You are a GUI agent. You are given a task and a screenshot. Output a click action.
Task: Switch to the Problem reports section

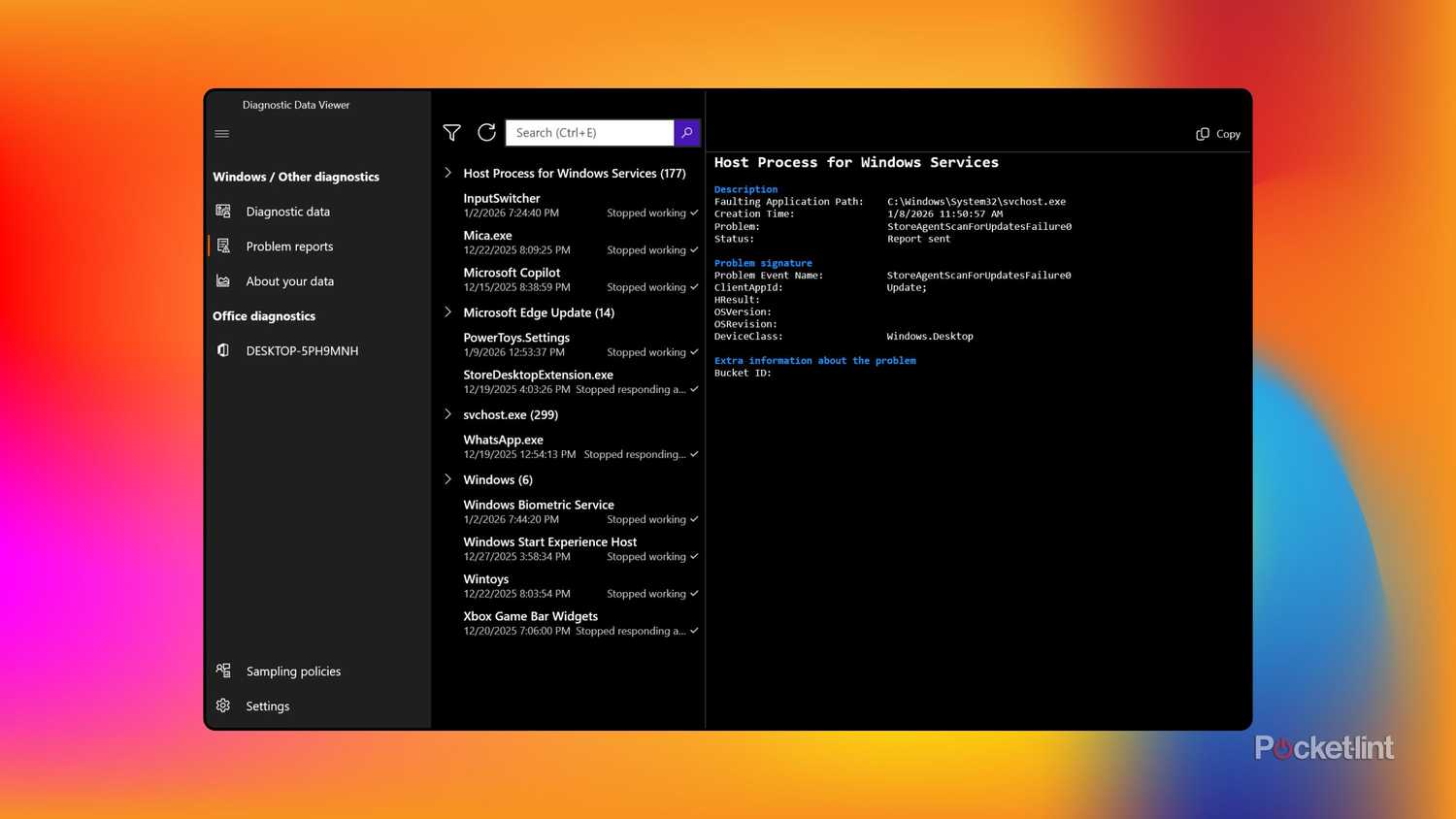[289, 246]
